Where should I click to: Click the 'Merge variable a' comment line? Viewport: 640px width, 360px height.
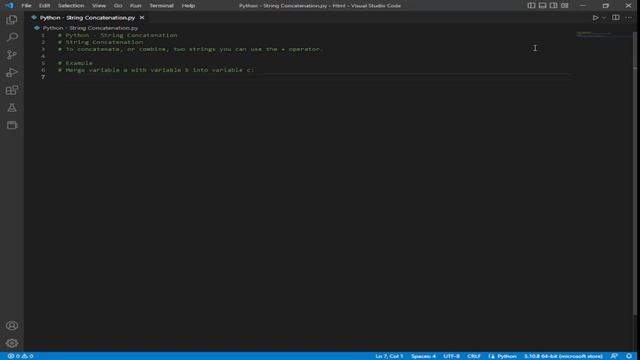[156, 70]
